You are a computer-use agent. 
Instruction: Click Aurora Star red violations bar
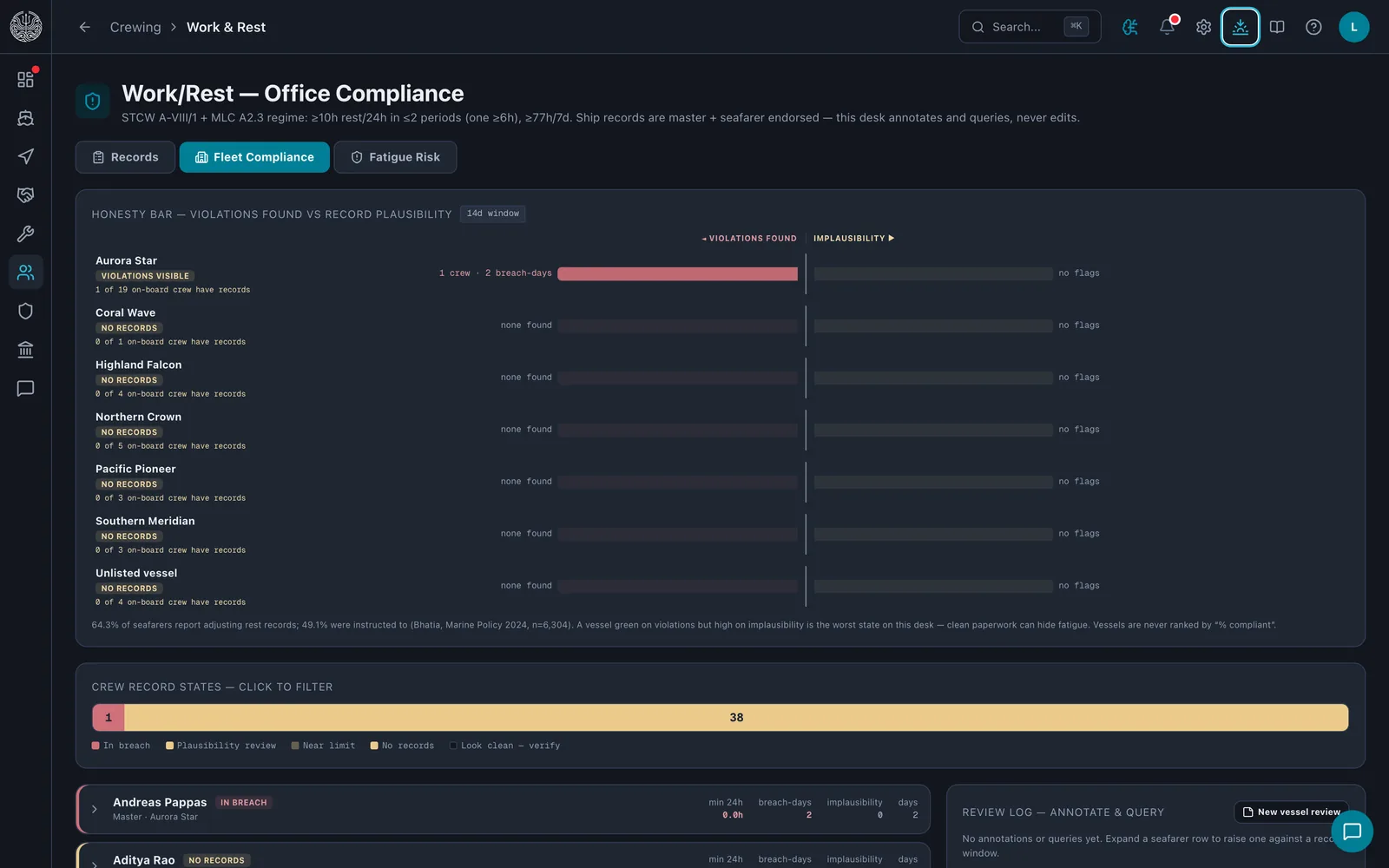(677, 274)
